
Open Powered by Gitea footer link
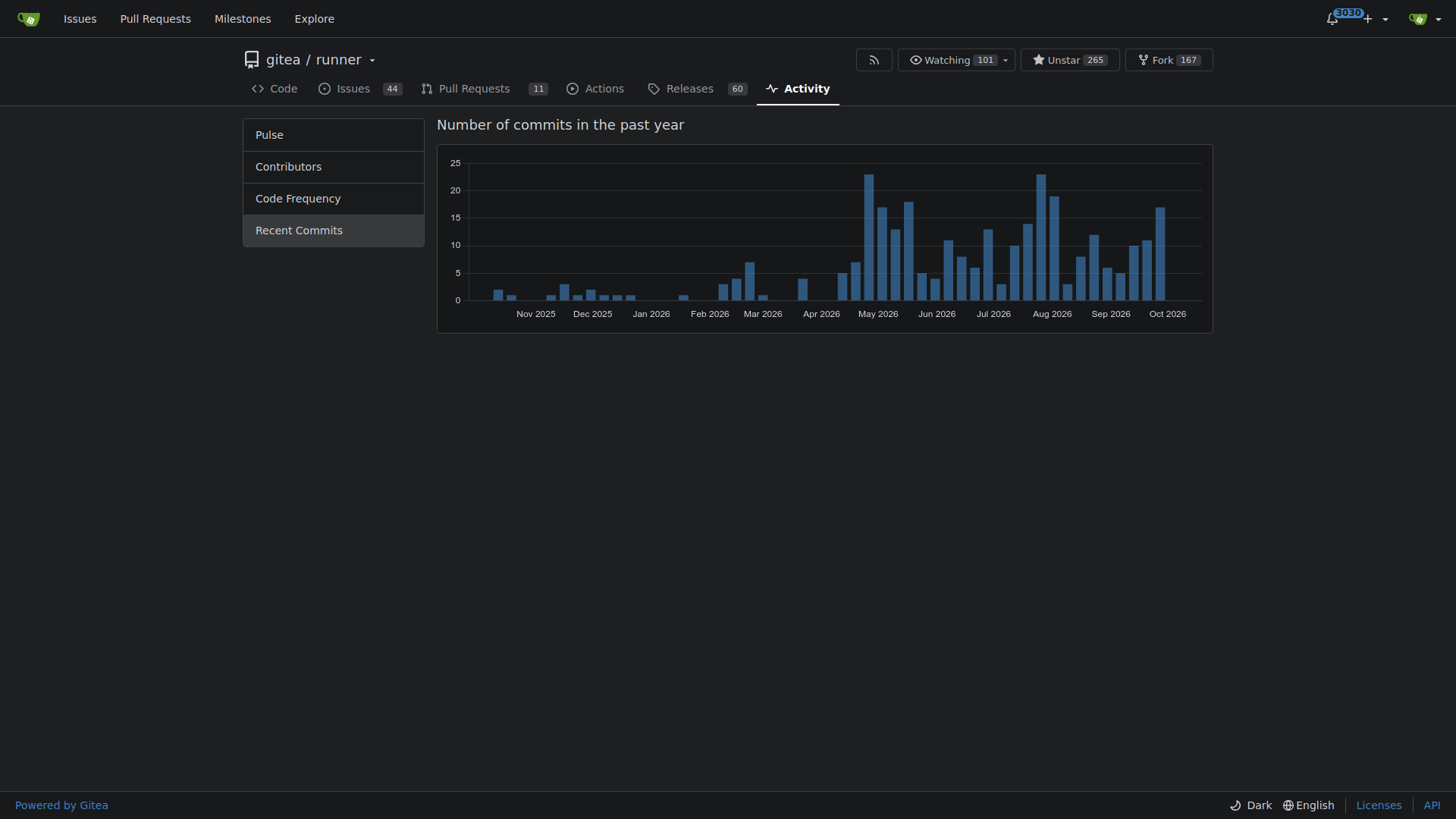pos(61,805)
